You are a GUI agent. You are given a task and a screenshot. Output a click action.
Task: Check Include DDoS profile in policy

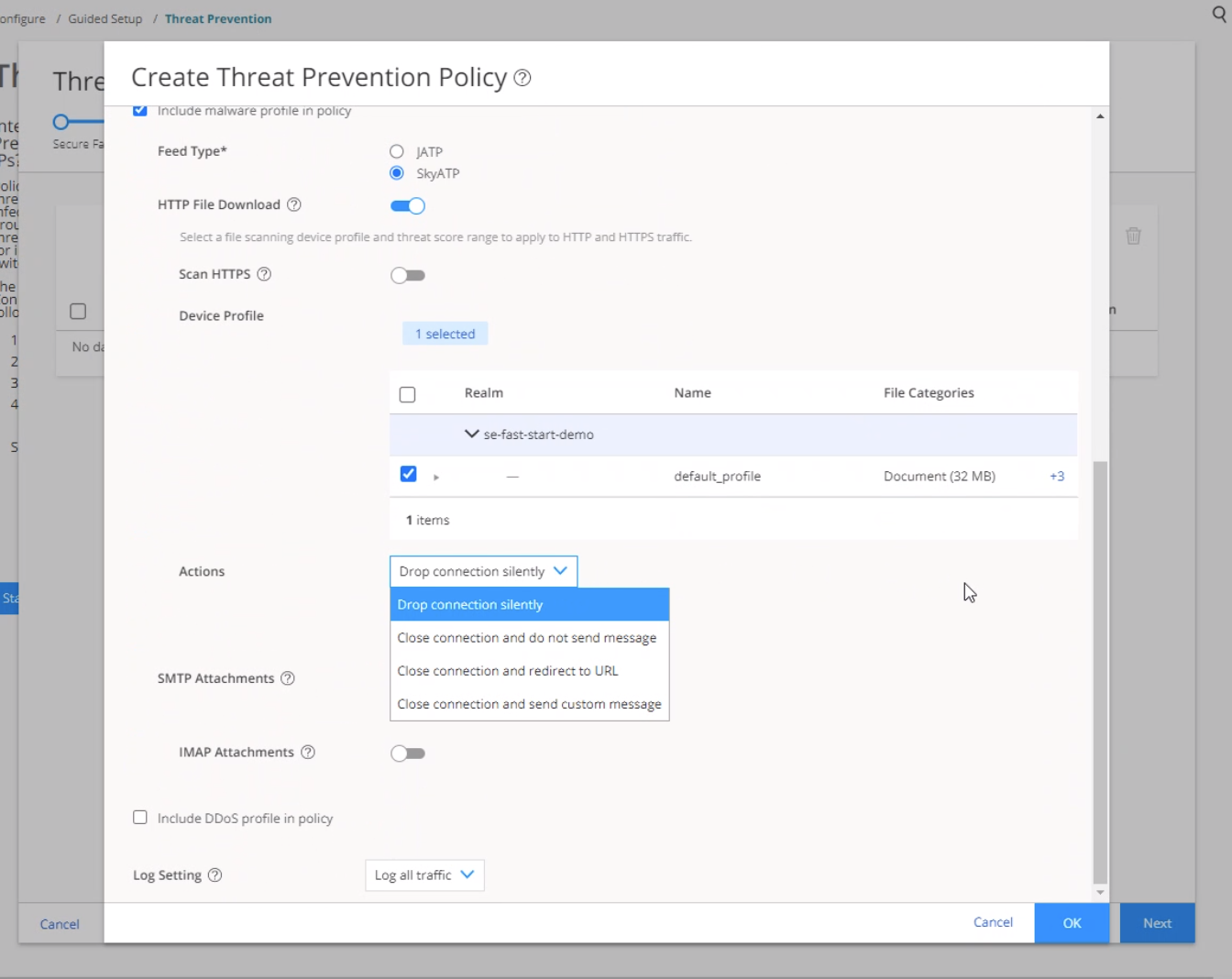coord(140,817)
